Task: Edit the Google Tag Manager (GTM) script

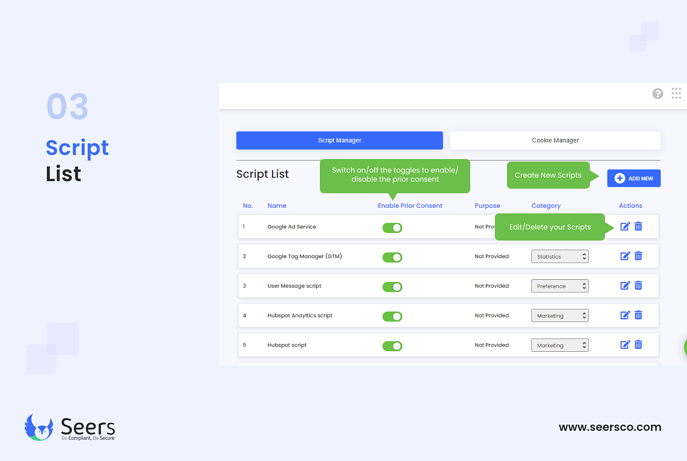Action: pos(625,256)
